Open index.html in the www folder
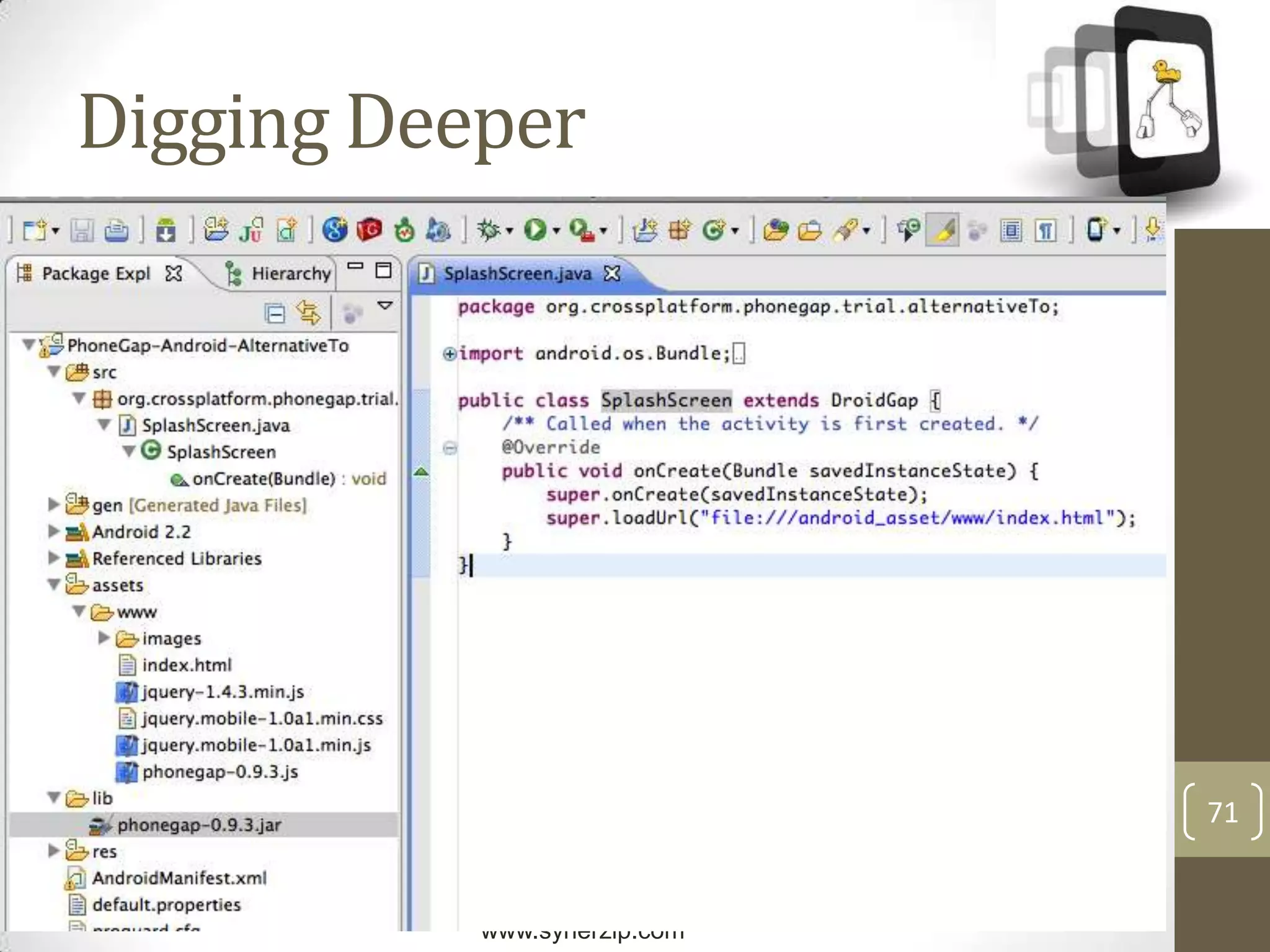The height and width of the screenshot is (952, 1270). (186, 665)
